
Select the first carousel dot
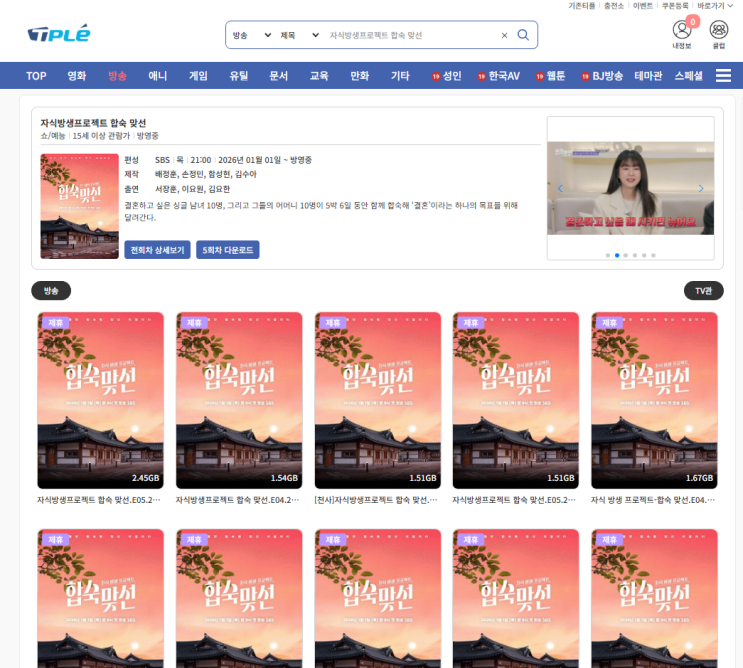pos(608,255)
